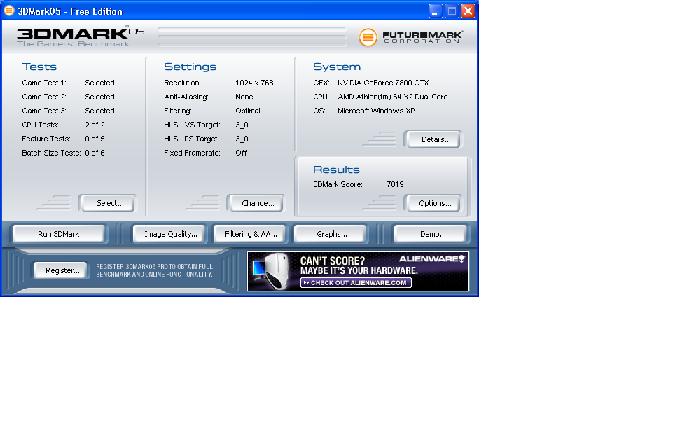
Task: Open the Image Quality... tool
Action: 169,234
